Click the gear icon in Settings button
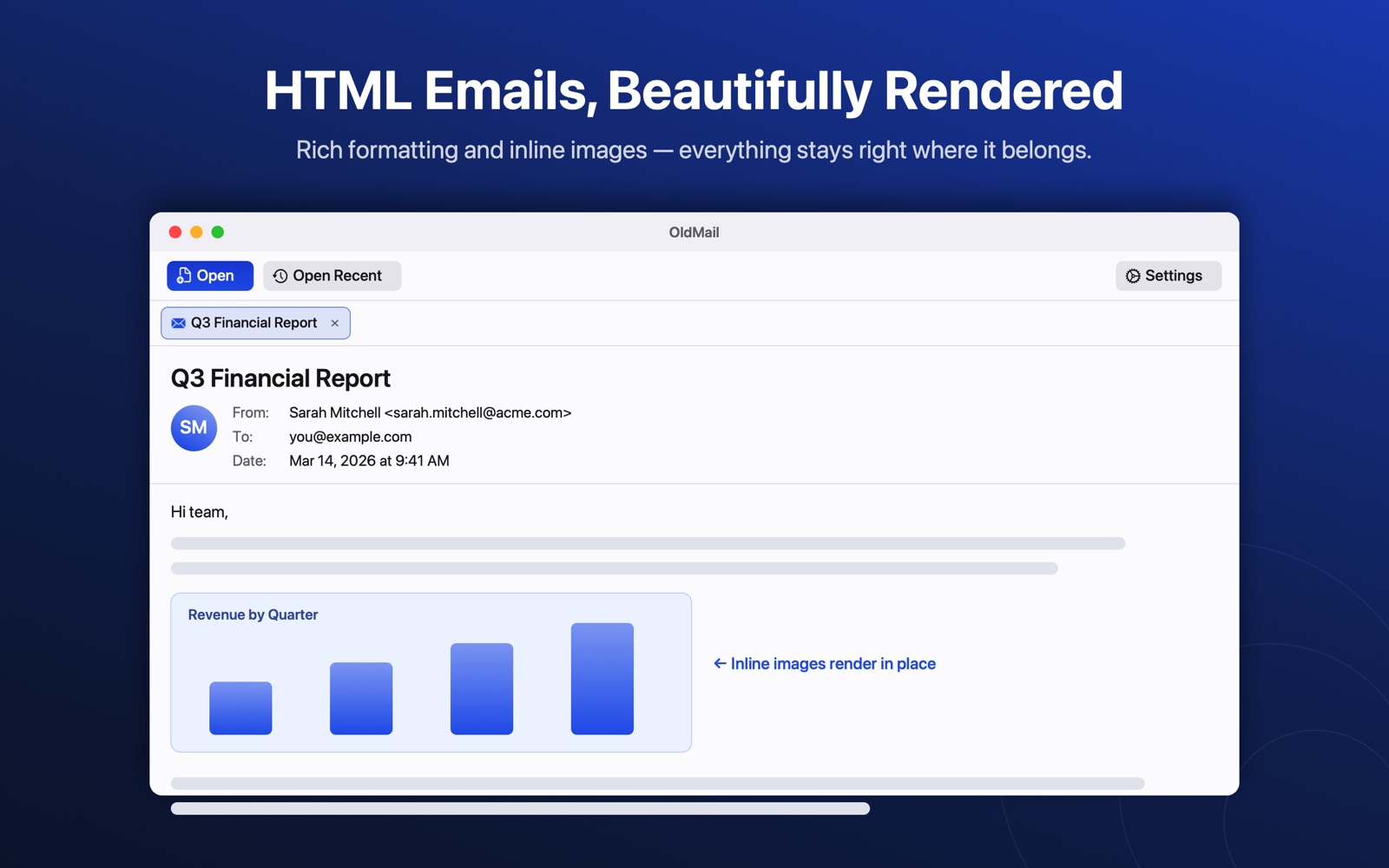Screen dimensions: 1389x868 pos(1133,276)
